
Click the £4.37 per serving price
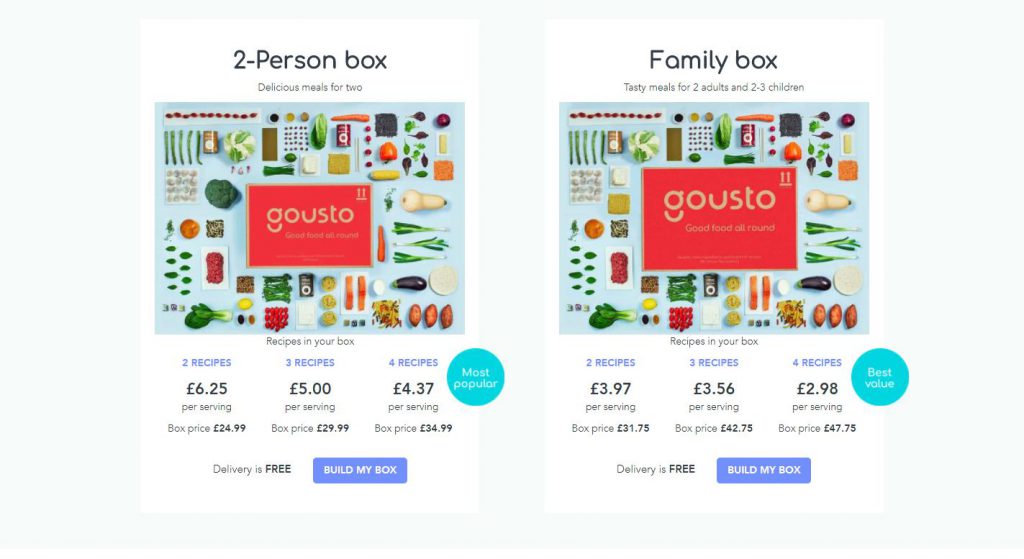point(413,389)
